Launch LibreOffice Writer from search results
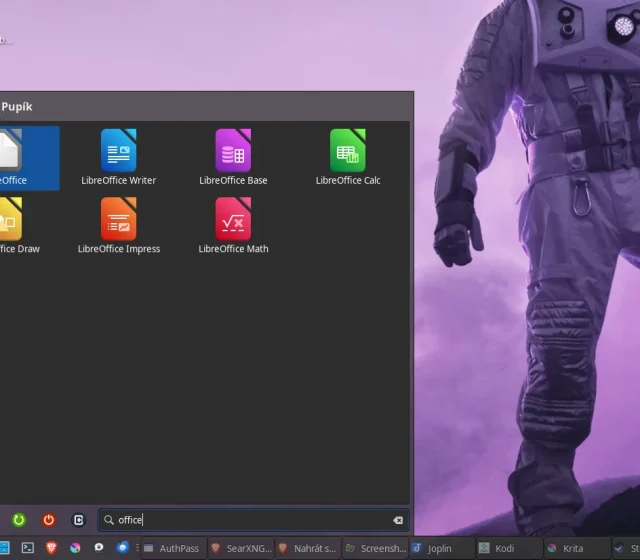Viewport: 640px width, 560px height. (x=118, y=158)
